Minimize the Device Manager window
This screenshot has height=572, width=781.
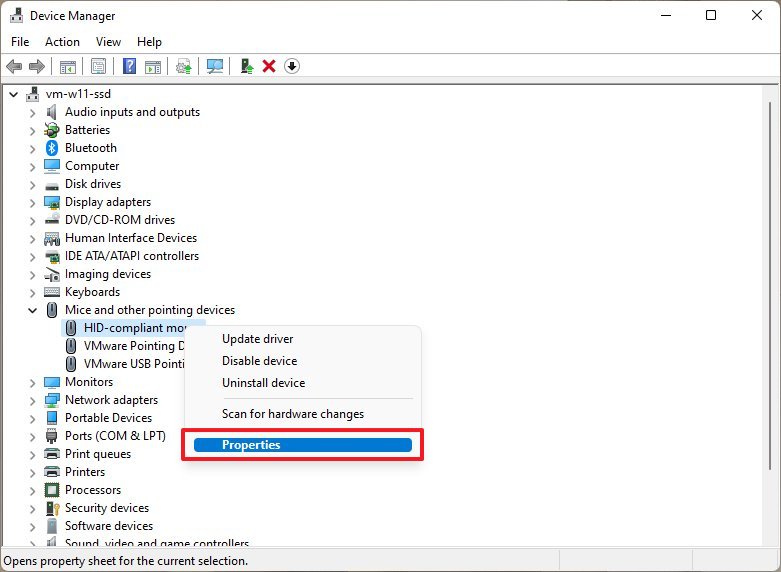point(666,15)
